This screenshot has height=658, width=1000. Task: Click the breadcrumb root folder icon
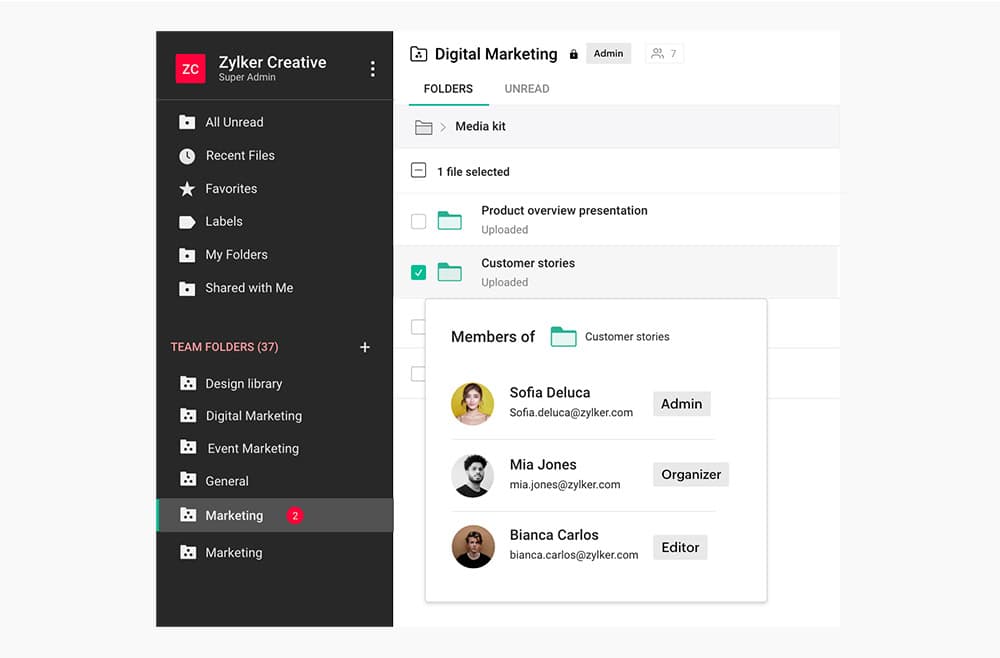point(423,127)
